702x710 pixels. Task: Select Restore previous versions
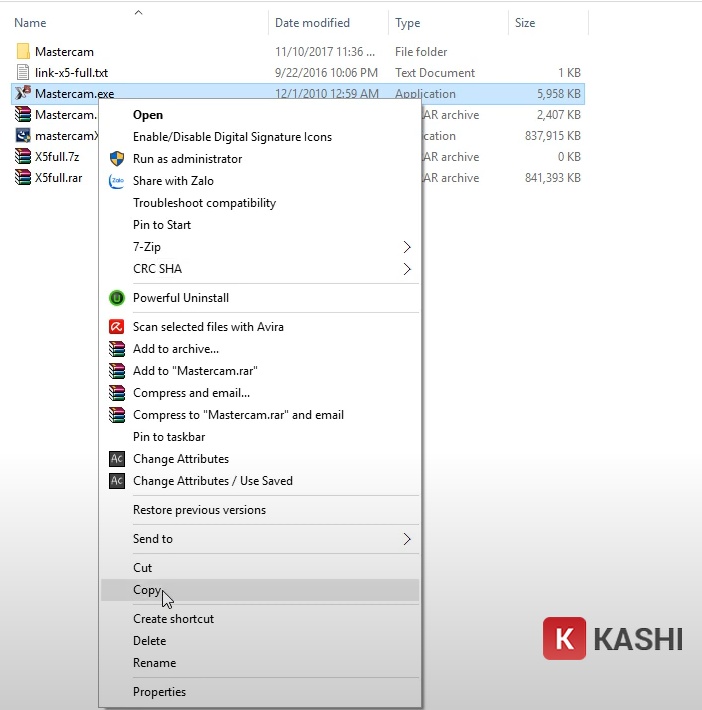199,510
